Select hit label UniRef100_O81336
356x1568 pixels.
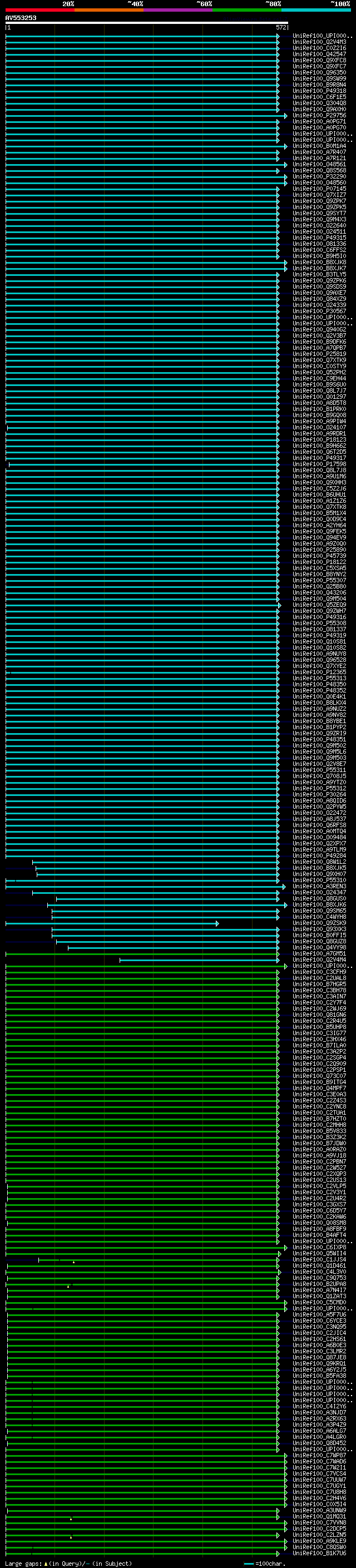(x=319, y=244)
